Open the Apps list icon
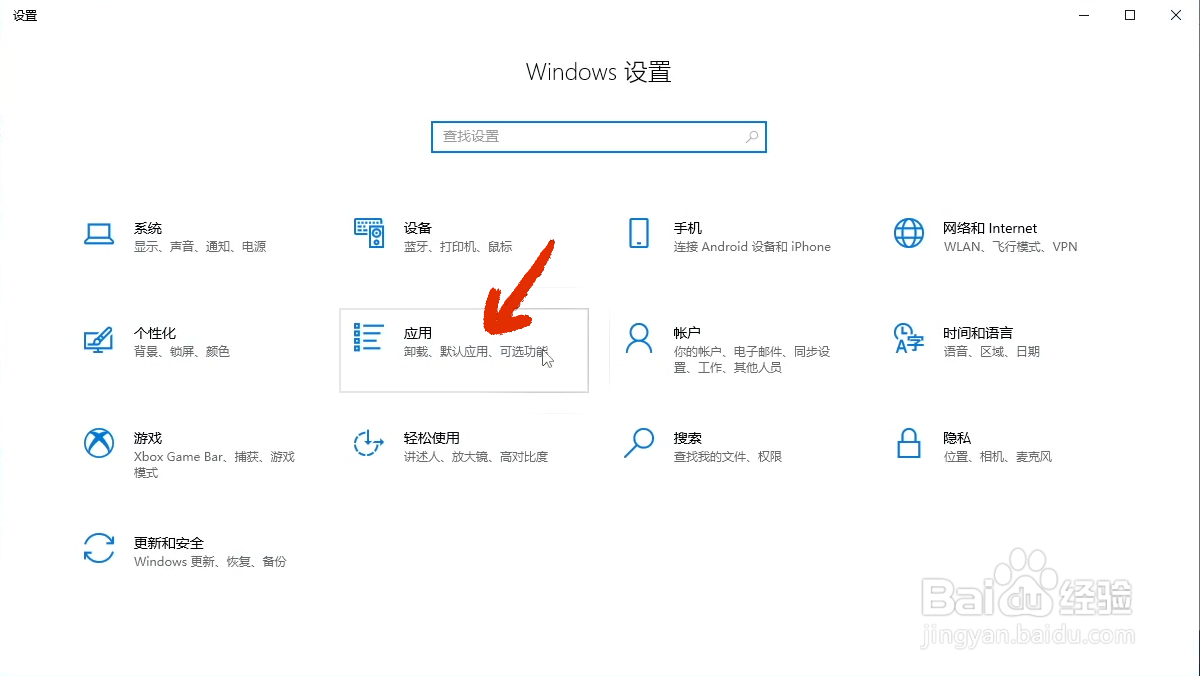The width and height of the screenshot is (1200, 676). 369,338
